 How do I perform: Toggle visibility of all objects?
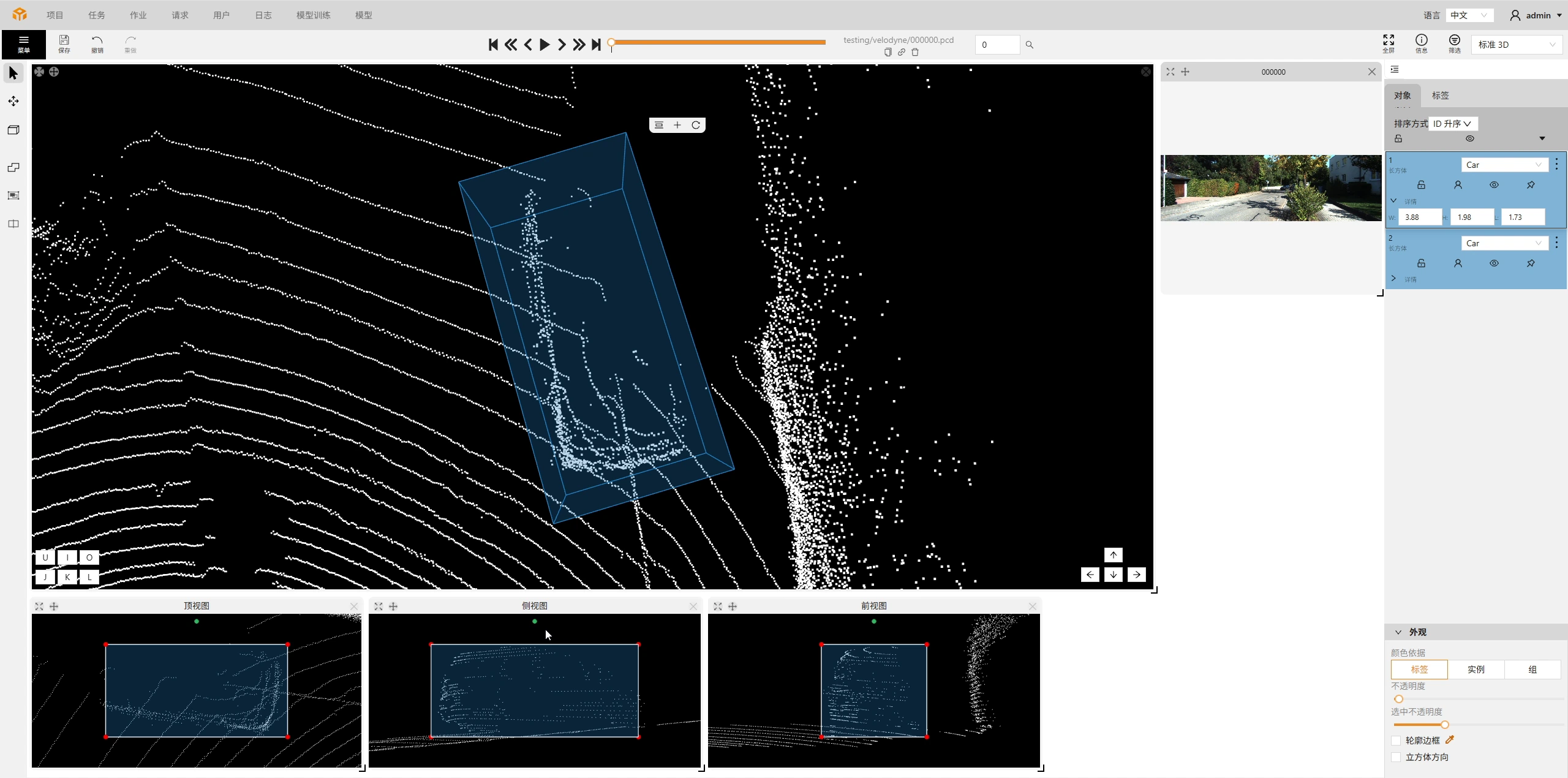pyautogui.click(x=1470, y=138)
